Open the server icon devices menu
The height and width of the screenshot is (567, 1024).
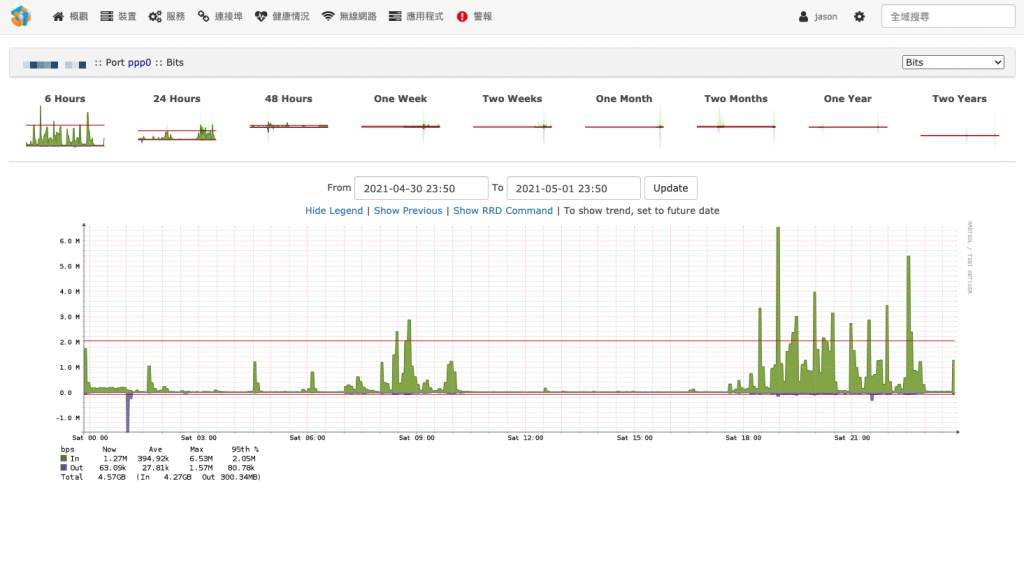click(118, 16)
